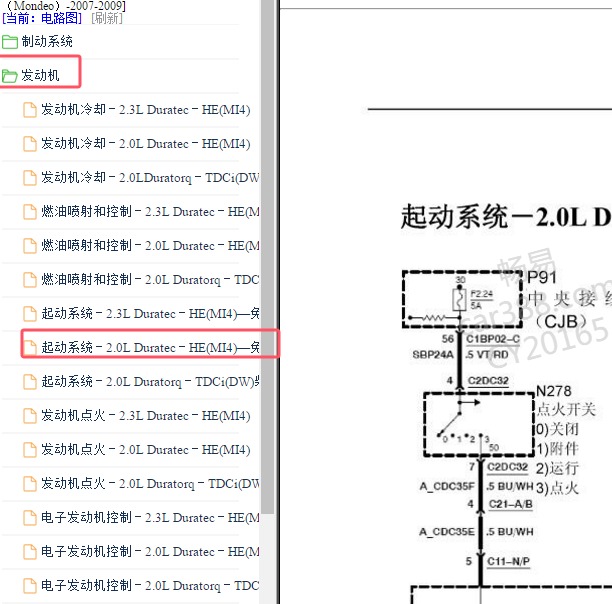Open 燃油喷射和控制 2.0L Duratorq entry

point(150,279)
